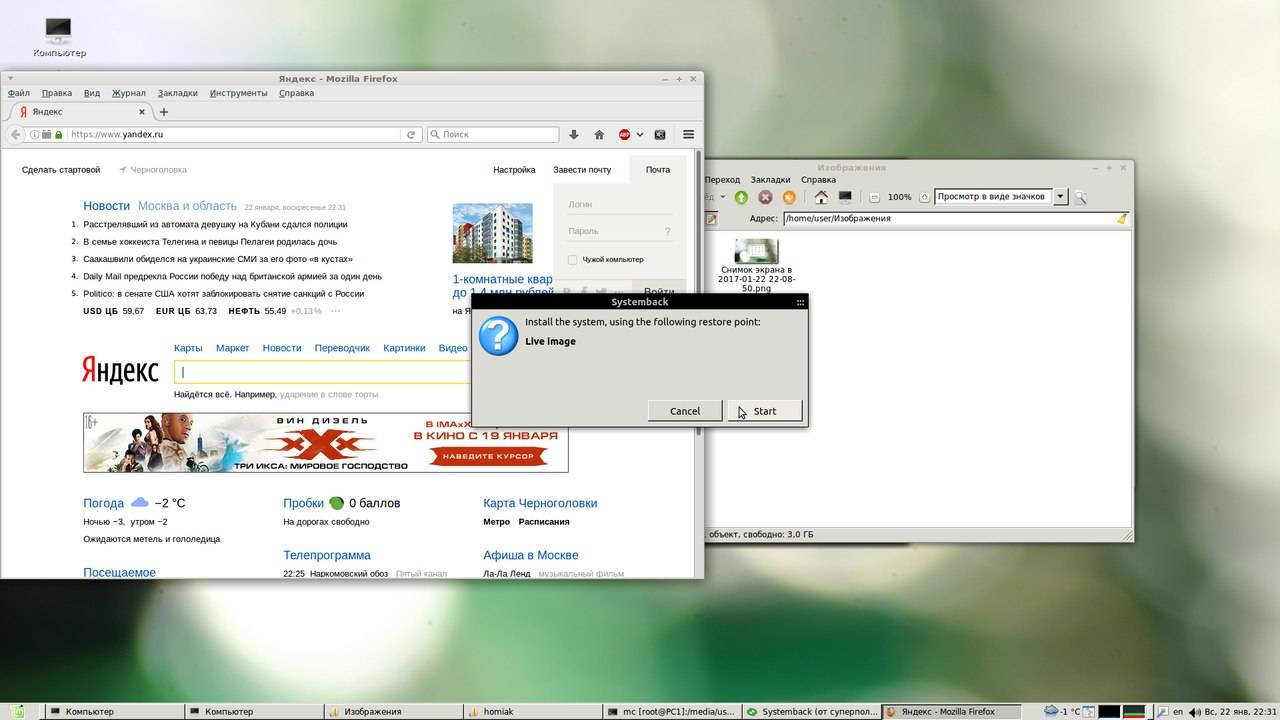
Task: Click the volume speaker tray icon
Action: click(x=1194, y=712)
